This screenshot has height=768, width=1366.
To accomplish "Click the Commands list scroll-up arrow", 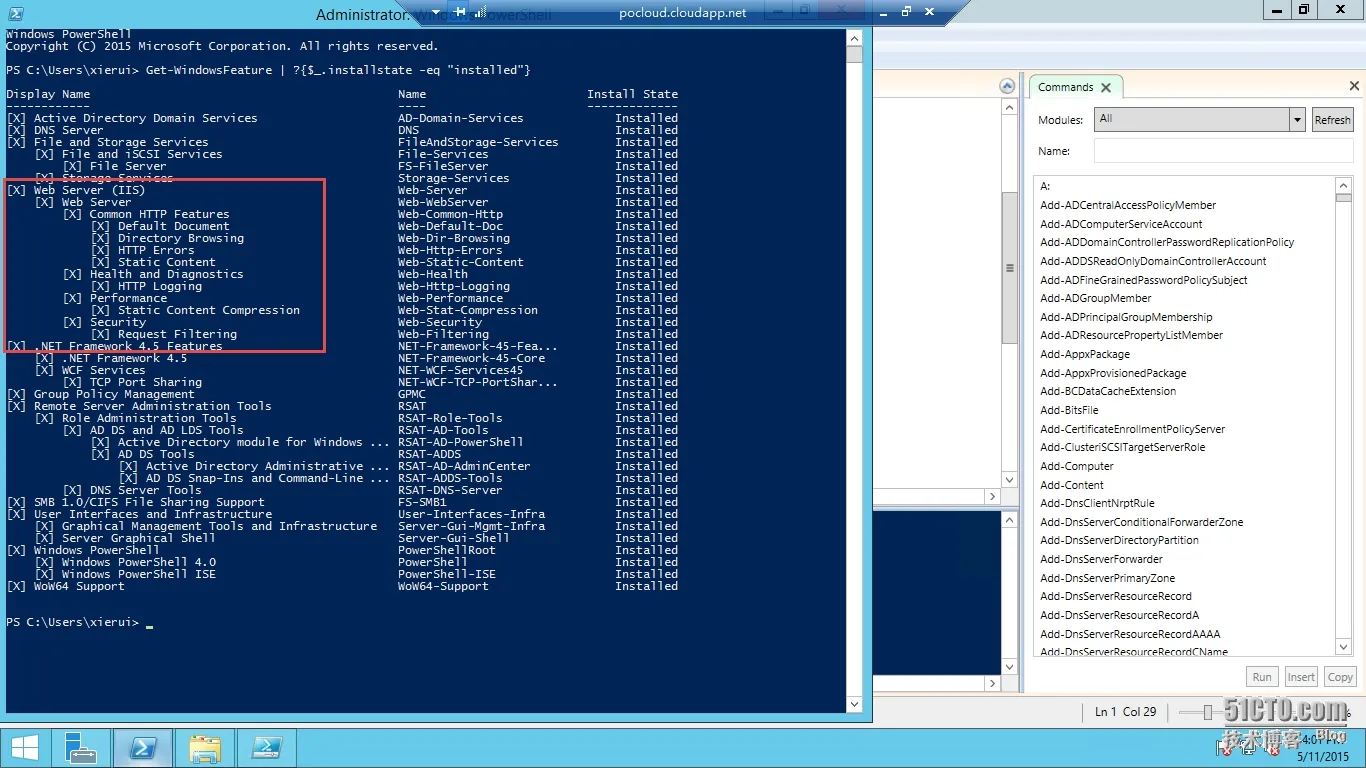I will point(1343,185).
